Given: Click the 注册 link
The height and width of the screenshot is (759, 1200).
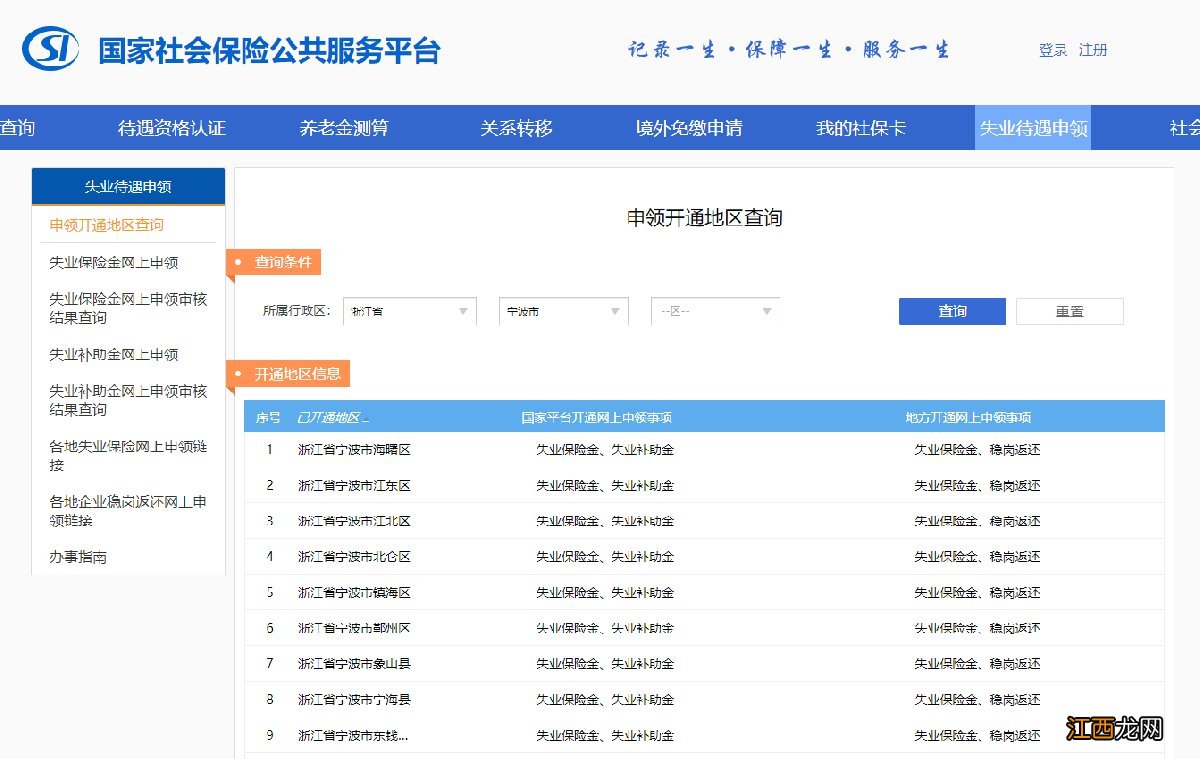Looking at the screenshot, I should pyautogui.click(x=1092, y=49).
